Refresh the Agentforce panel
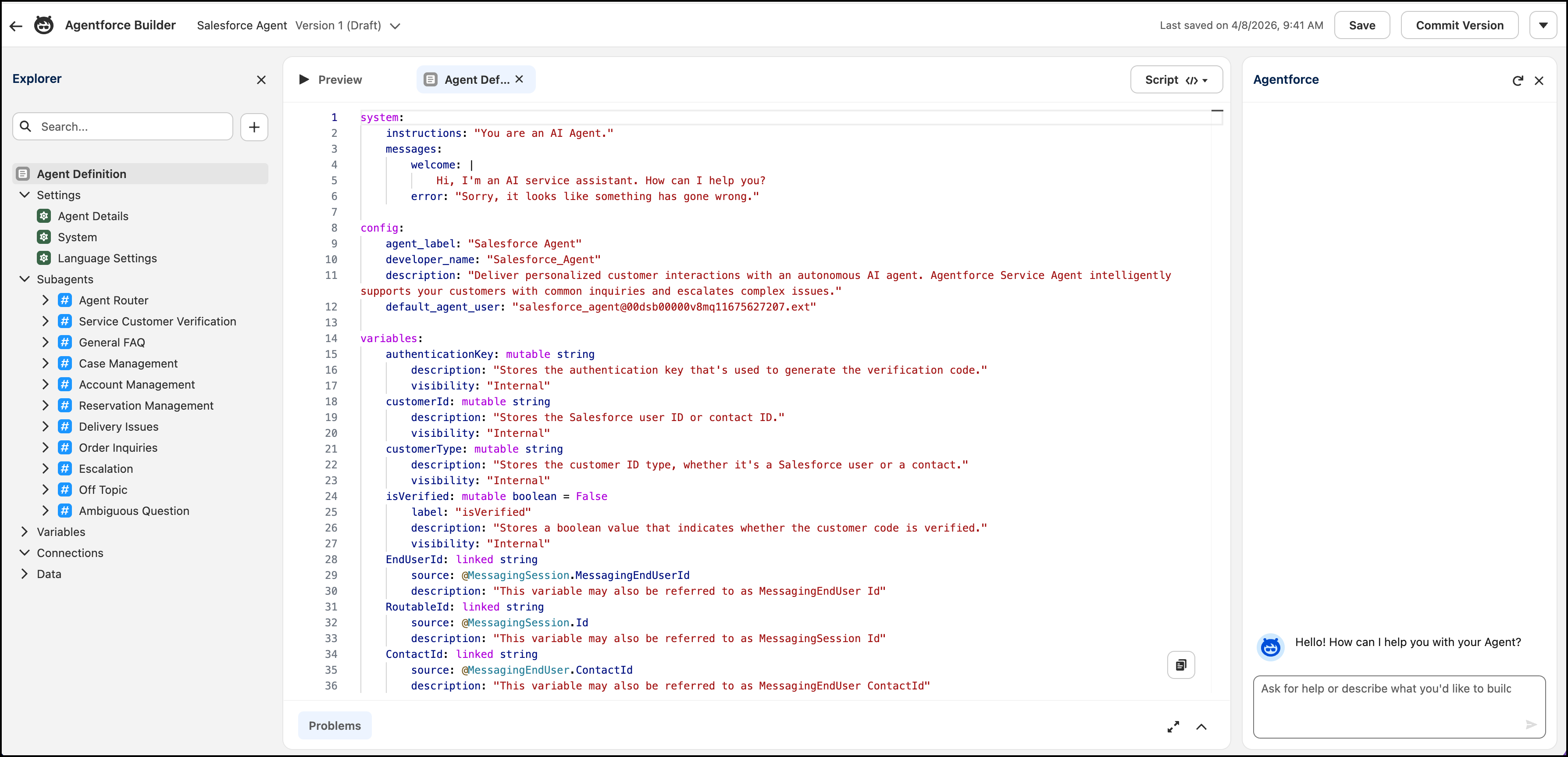 pyautogui.click(x=1518, y=80)
